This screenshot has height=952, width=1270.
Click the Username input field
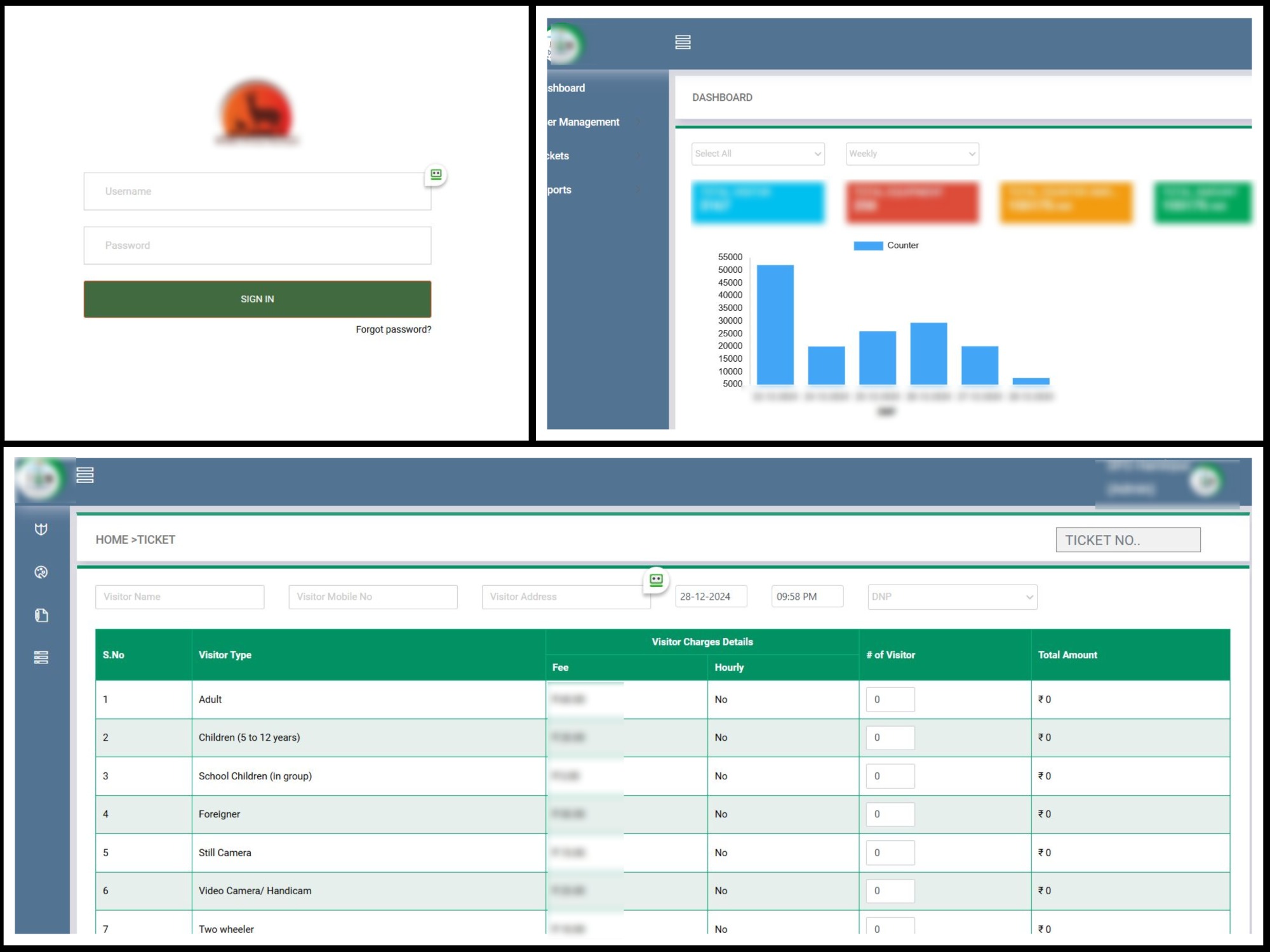(257, 191)
